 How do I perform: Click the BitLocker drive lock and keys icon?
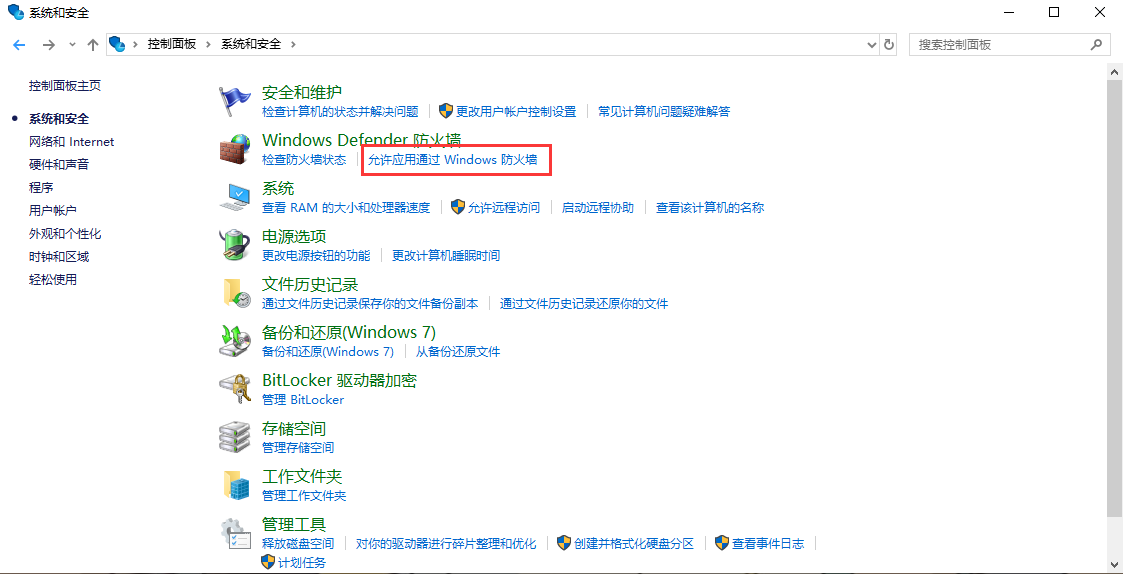[236, 389]
